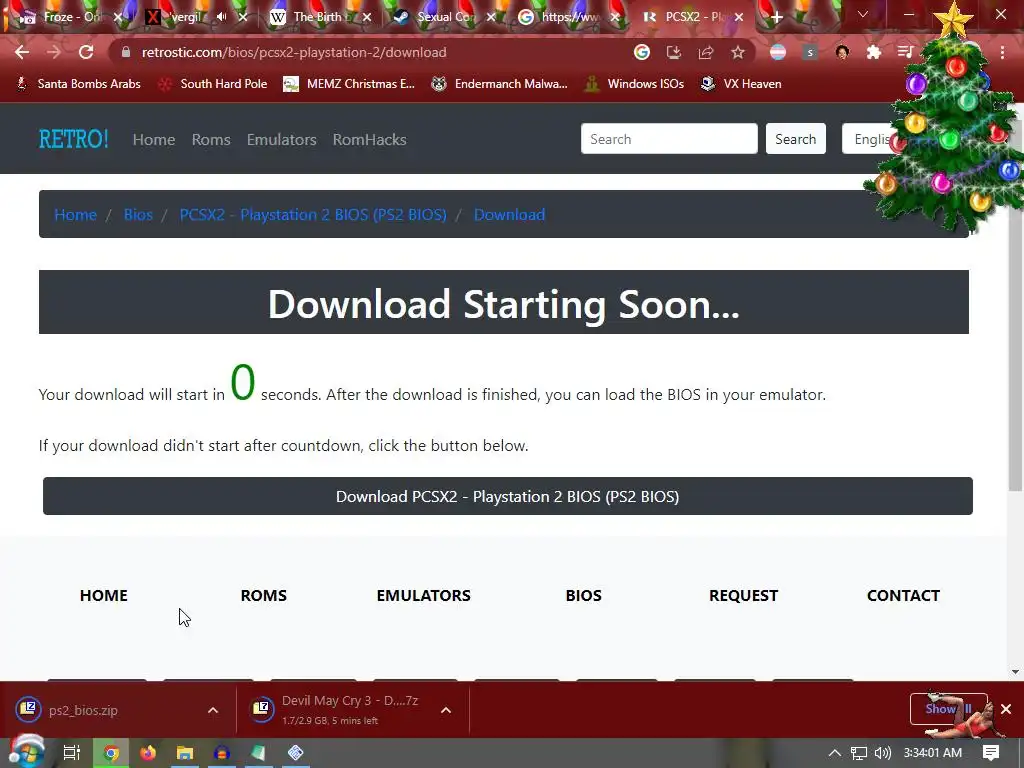Open the PCSX2 - Playstation 2 BIOS breadcrumb
This screenshot has height=768, width=1024.
click(313, 215)
